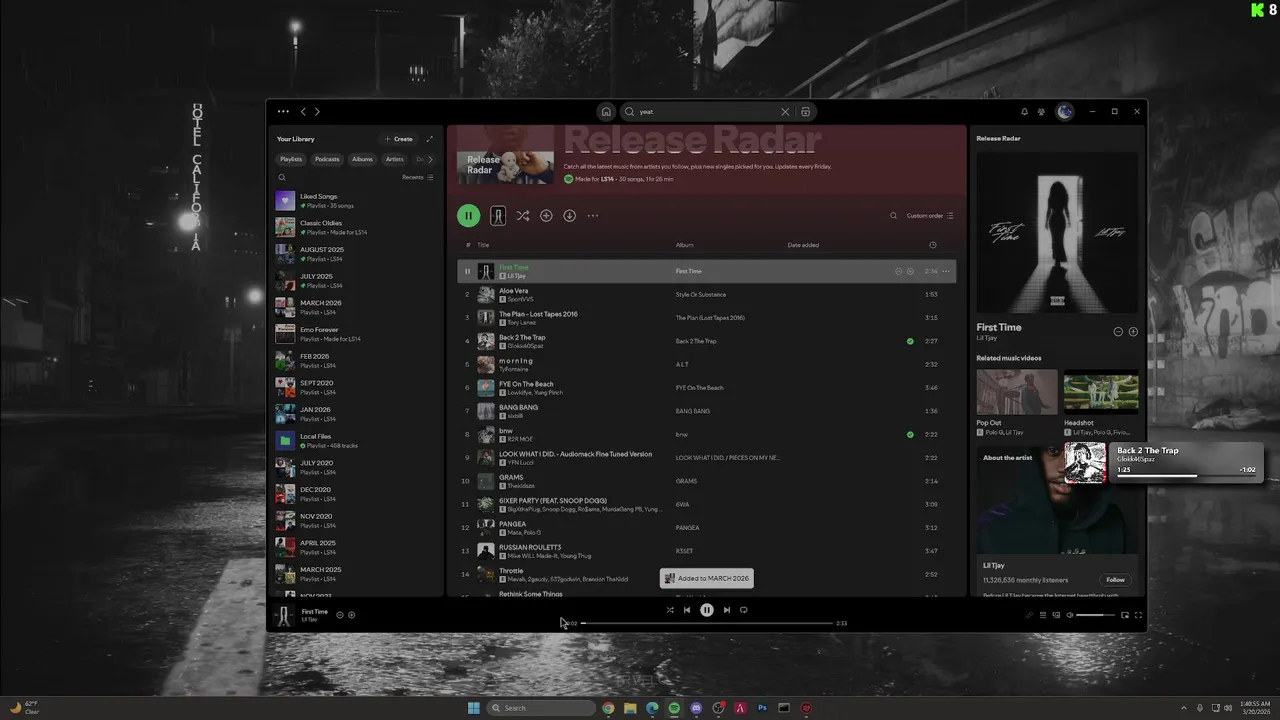Click the minus icon in the Now Playing side panel
This screenshot has height=720, width=1280.
point(1118,331)
